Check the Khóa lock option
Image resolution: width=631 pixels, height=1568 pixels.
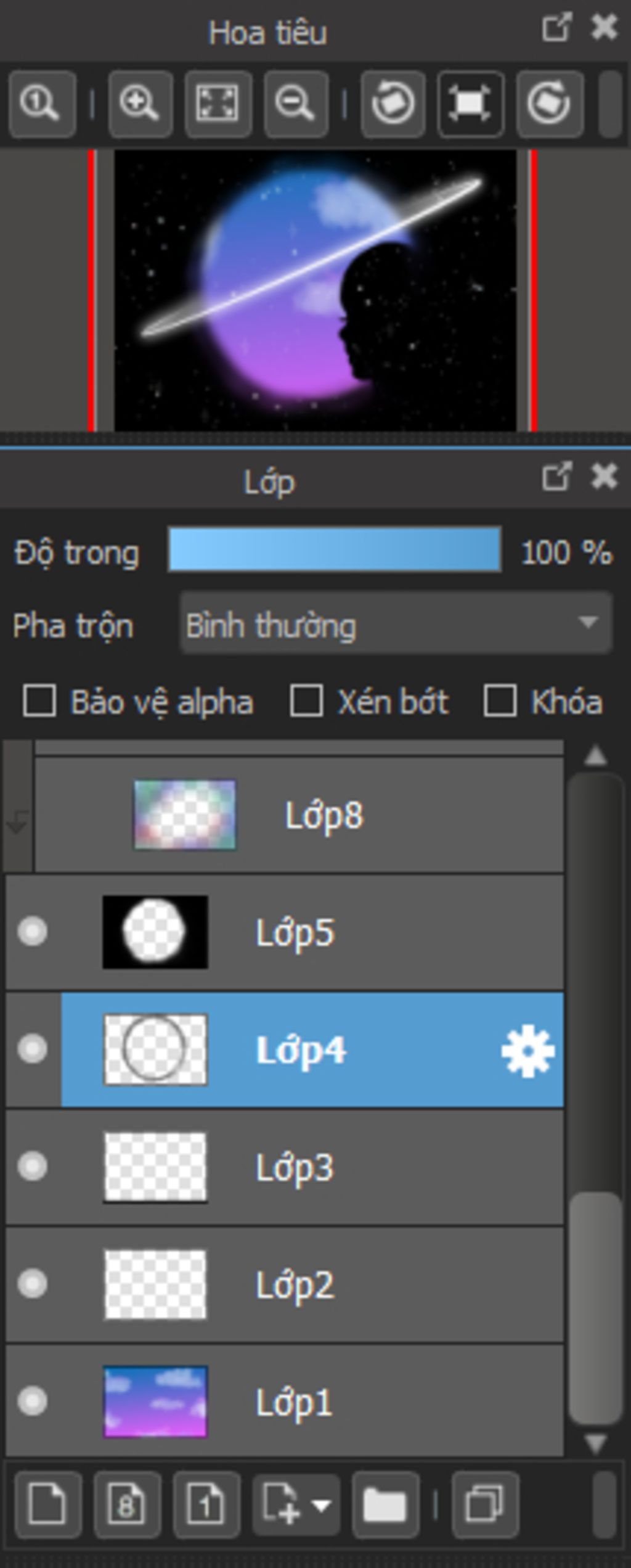[x=500, y=701]
